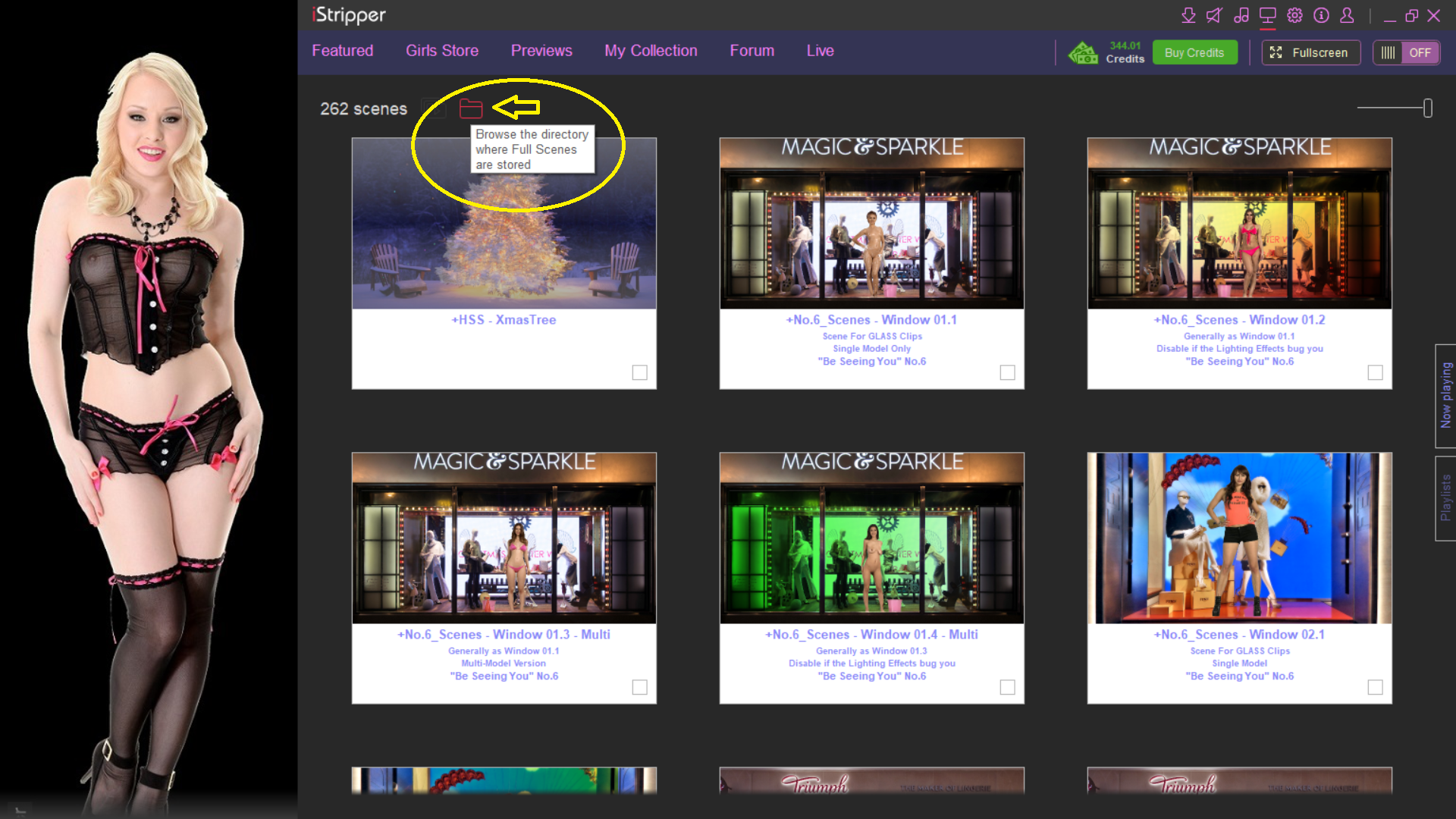Check the HSS - XmasTree scene checkbox

click(x=639, y=372)
